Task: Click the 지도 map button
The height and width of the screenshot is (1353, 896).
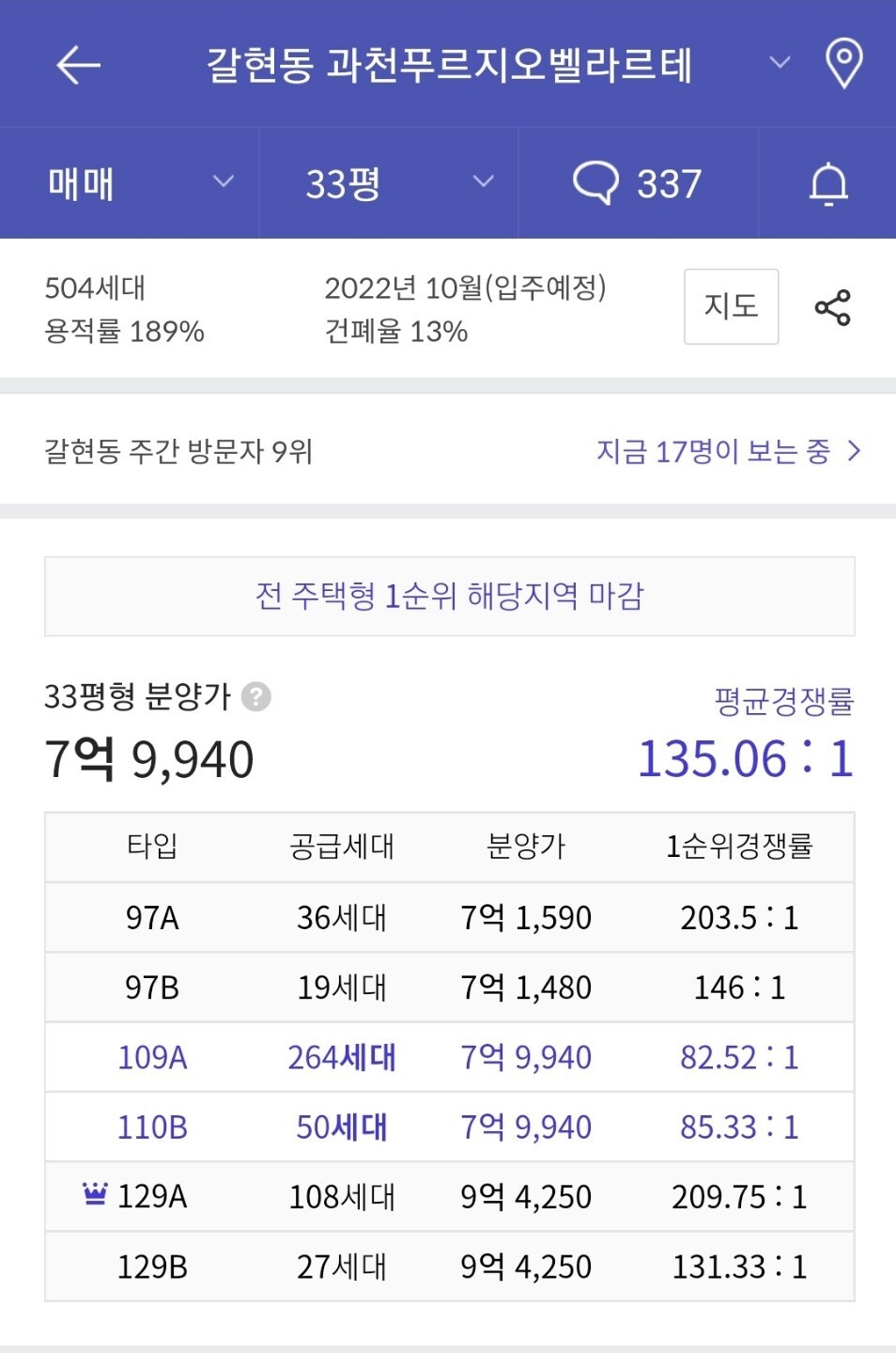Action: (x=731, y=306)
